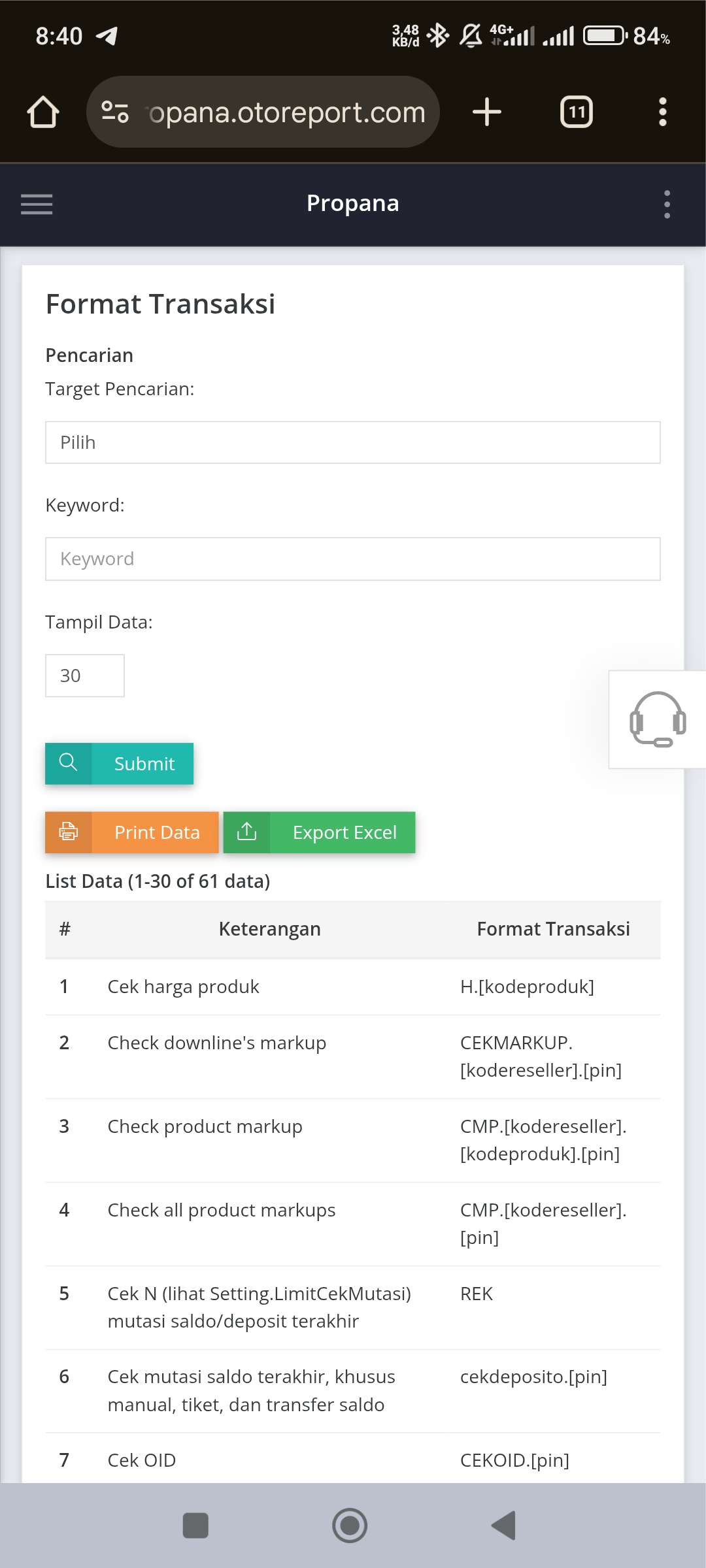Show the 11 open tabs switcher

pos(577,112)
